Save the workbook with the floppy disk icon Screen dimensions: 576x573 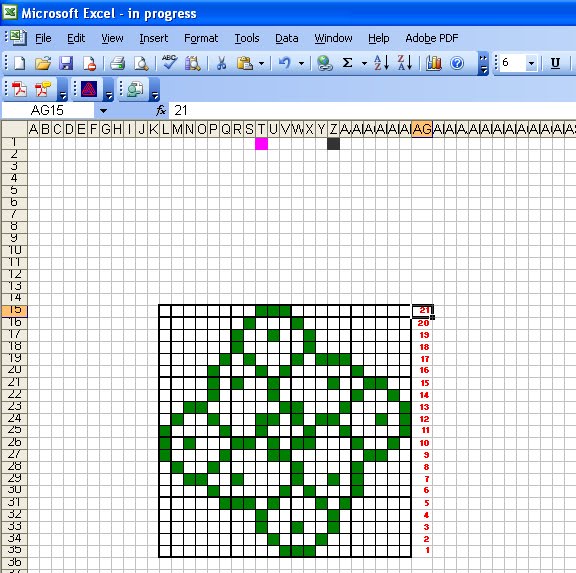click(x=66, y=63)
